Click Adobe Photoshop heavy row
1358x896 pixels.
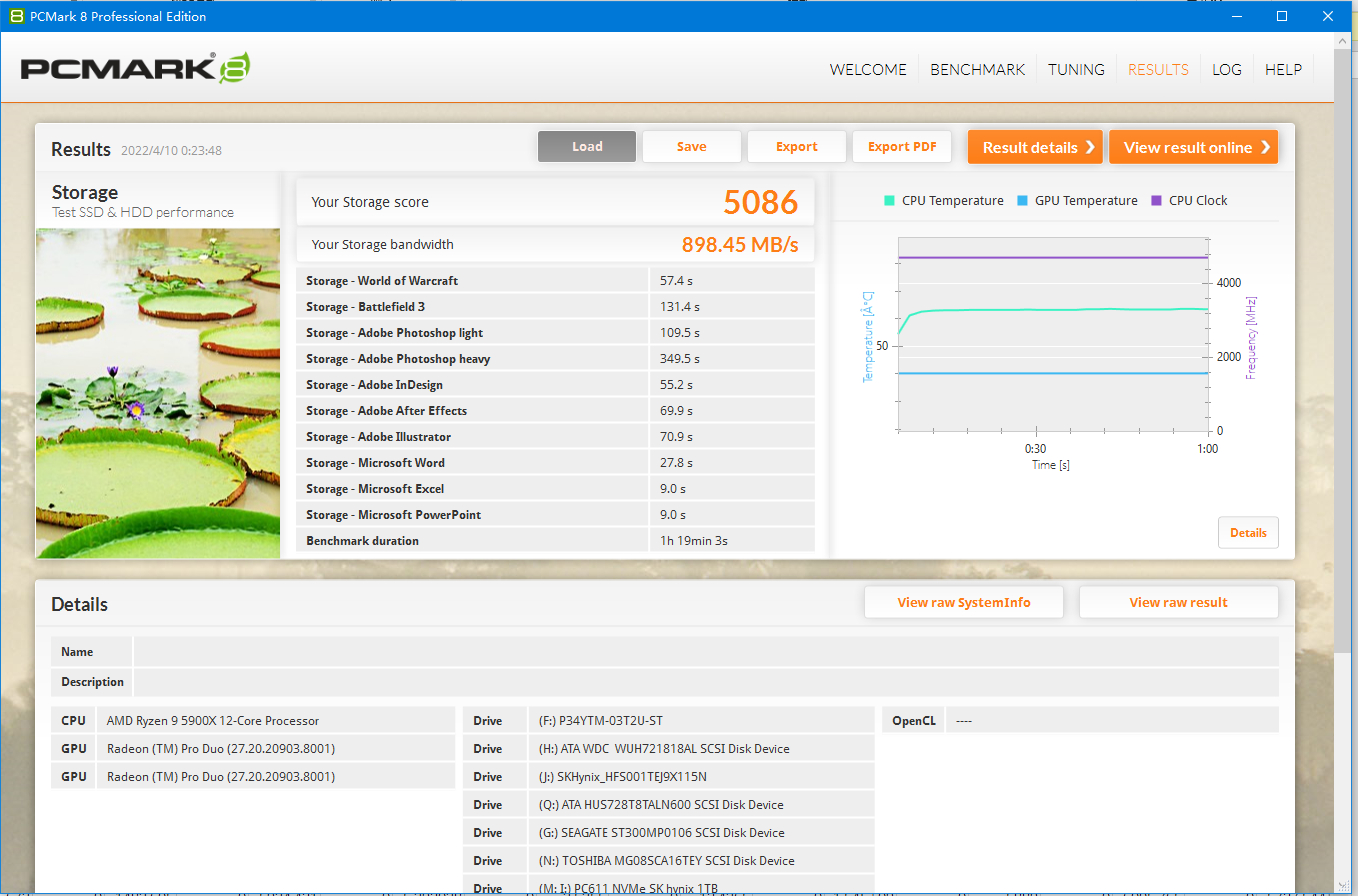point(556,359)
